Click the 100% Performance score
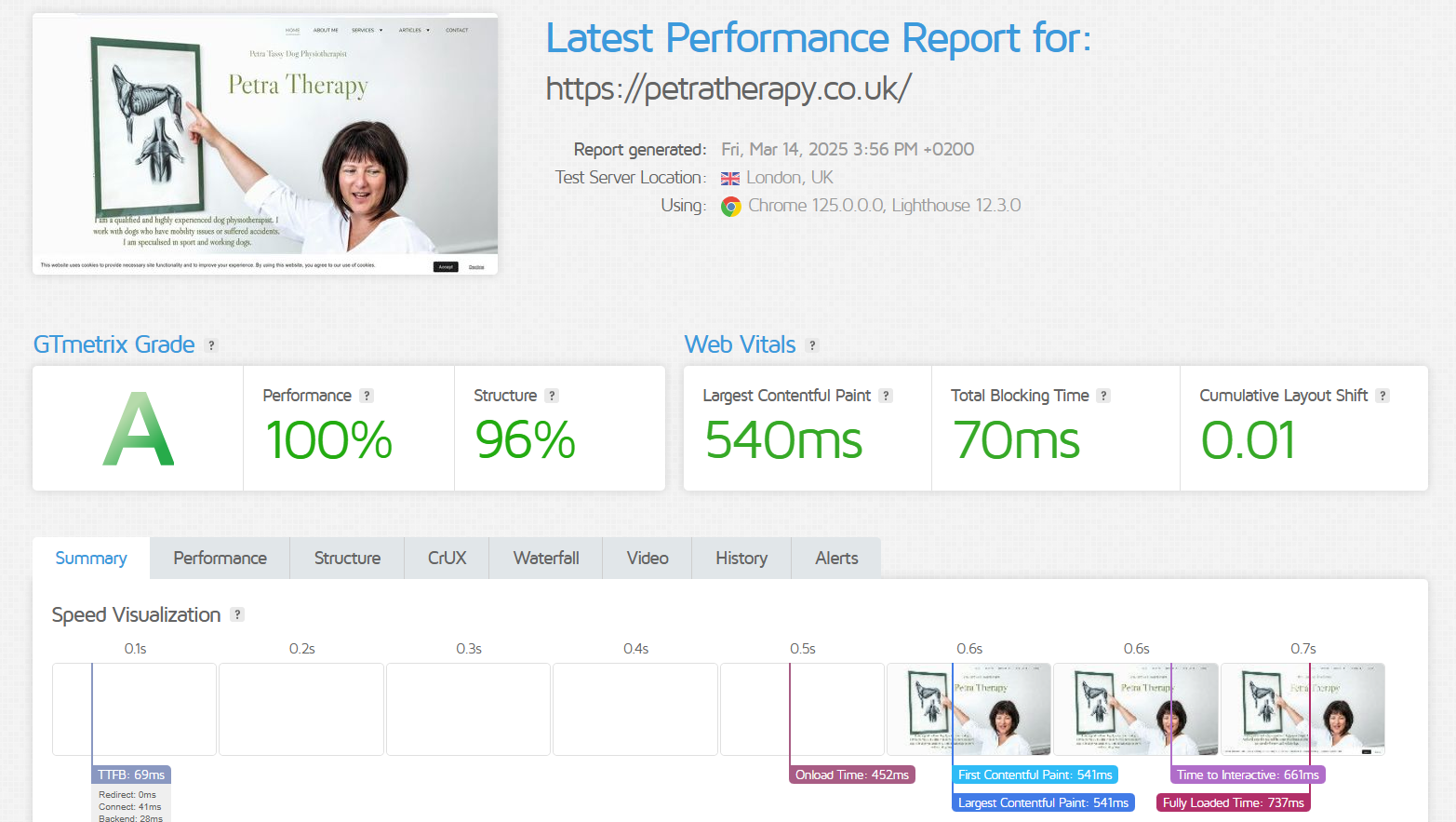The image size is (1456, 822). click(x=329, y=440)
